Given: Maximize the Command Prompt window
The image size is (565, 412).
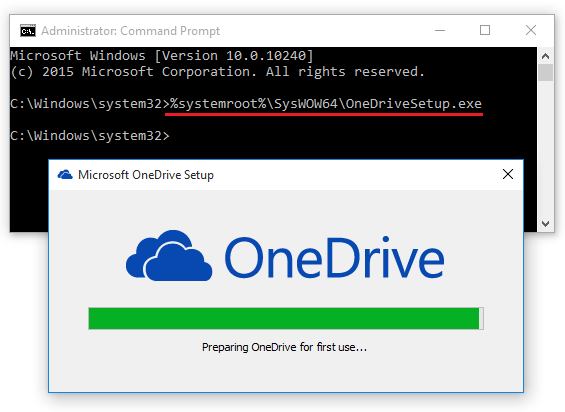Looking at the screenshot, I should coord(485,30).
